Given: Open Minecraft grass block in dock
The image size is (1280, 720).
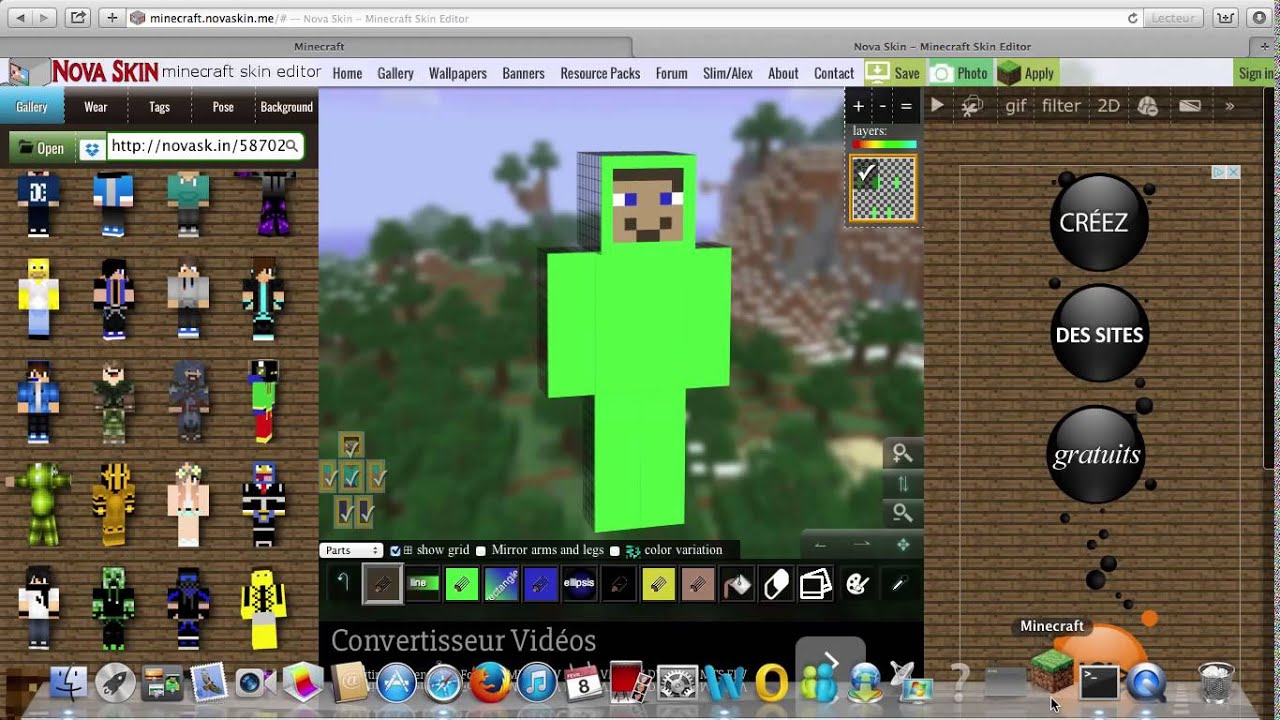Looking at the screenshot, I should (1052, 672).
